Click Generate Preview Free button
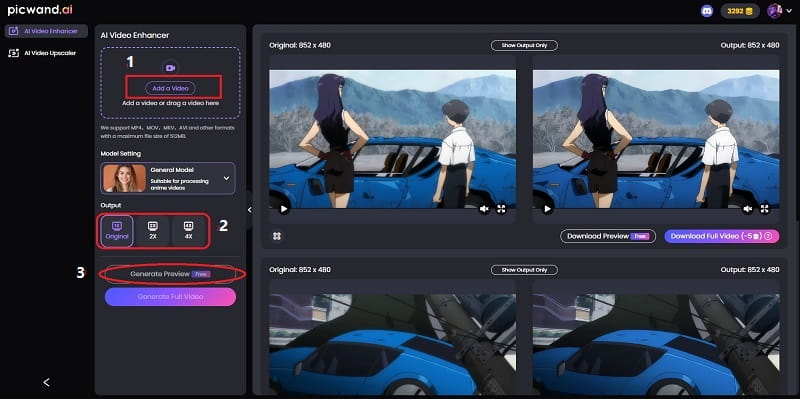The height and width of the screenshot is (399, 800). click(170, 274)
